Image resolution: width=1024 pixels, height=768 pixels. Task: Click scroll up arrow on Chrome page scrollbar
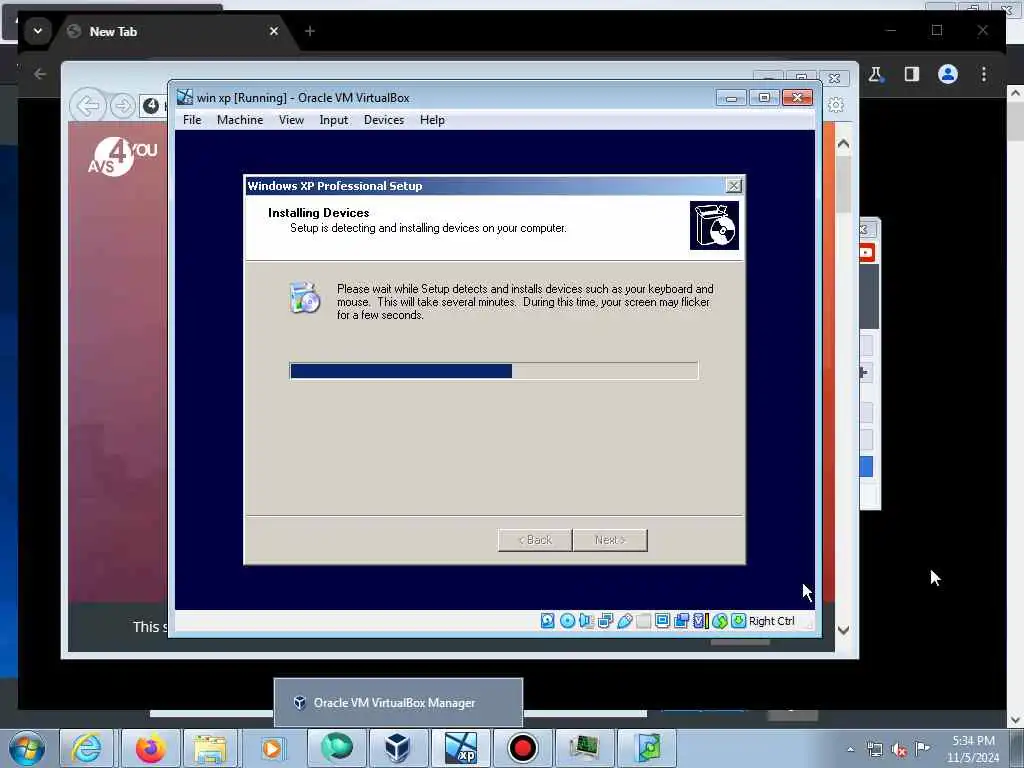click(x=1015, y=93)
